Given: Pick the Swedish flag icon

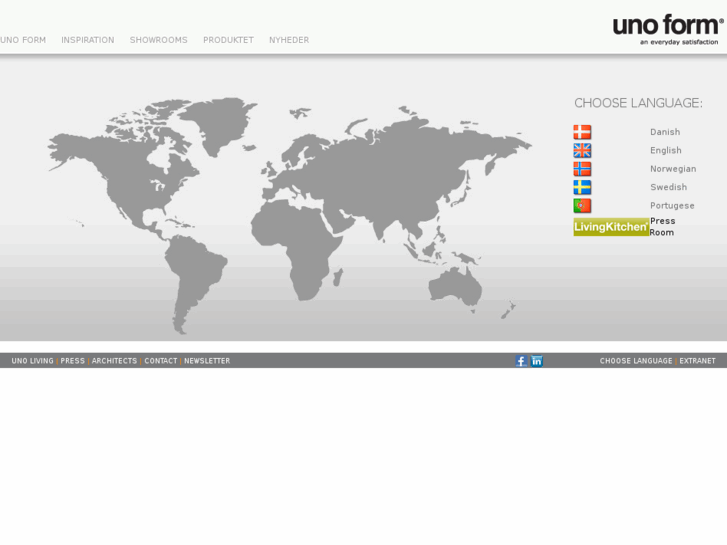Looking at the screenshot, I should (x=582, y=187).
